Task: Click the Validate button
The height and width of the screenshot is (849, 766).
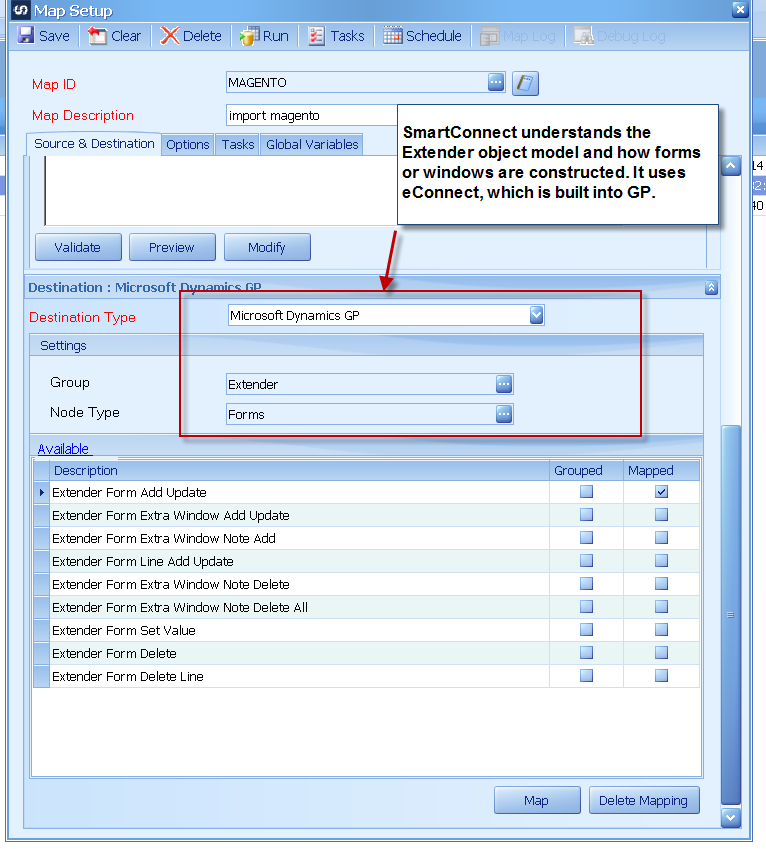Action: (x=78, y=247)
